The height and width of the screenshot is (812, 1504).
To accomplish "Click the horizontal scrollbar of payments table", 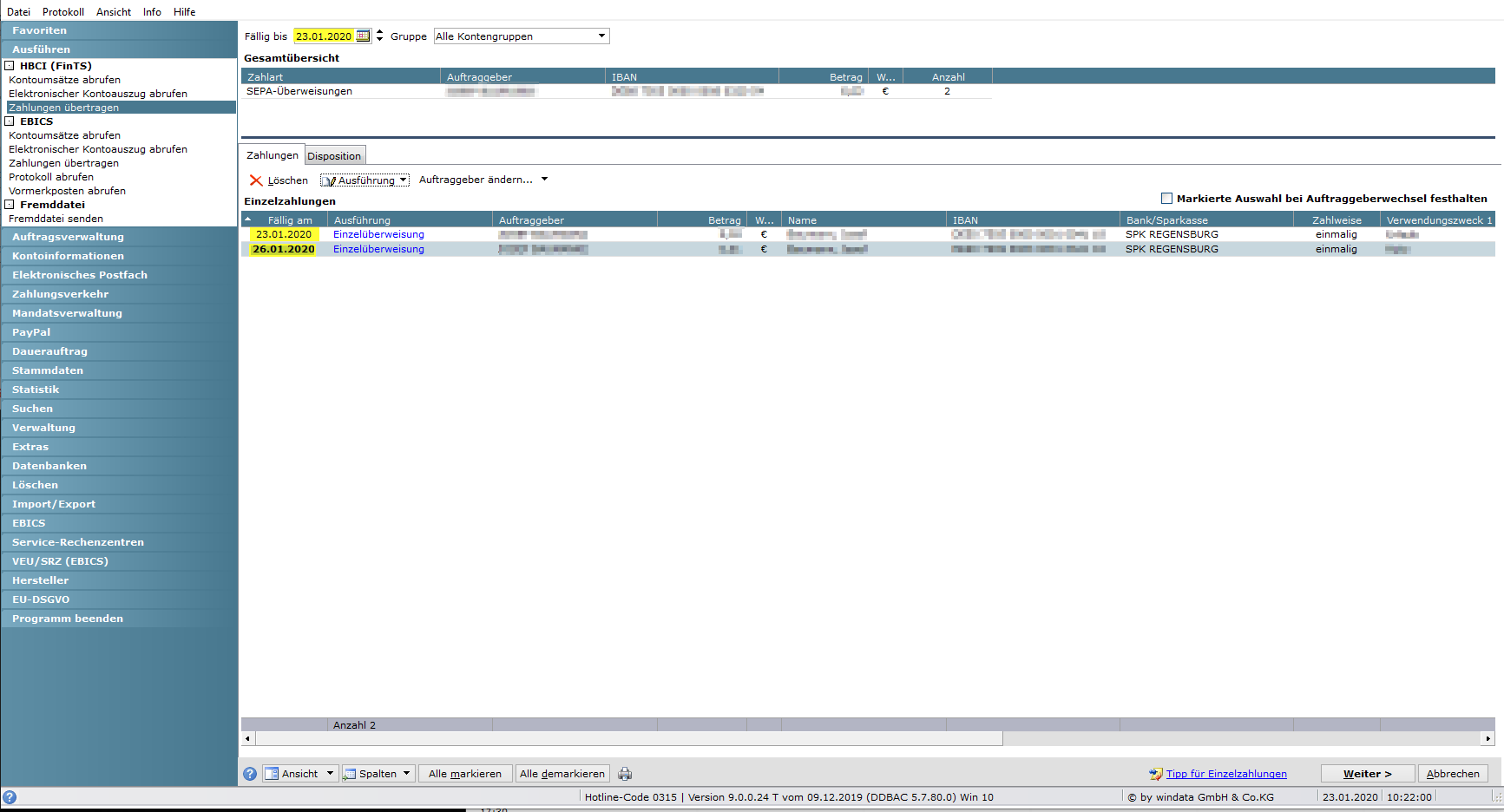I will [868, 739].
